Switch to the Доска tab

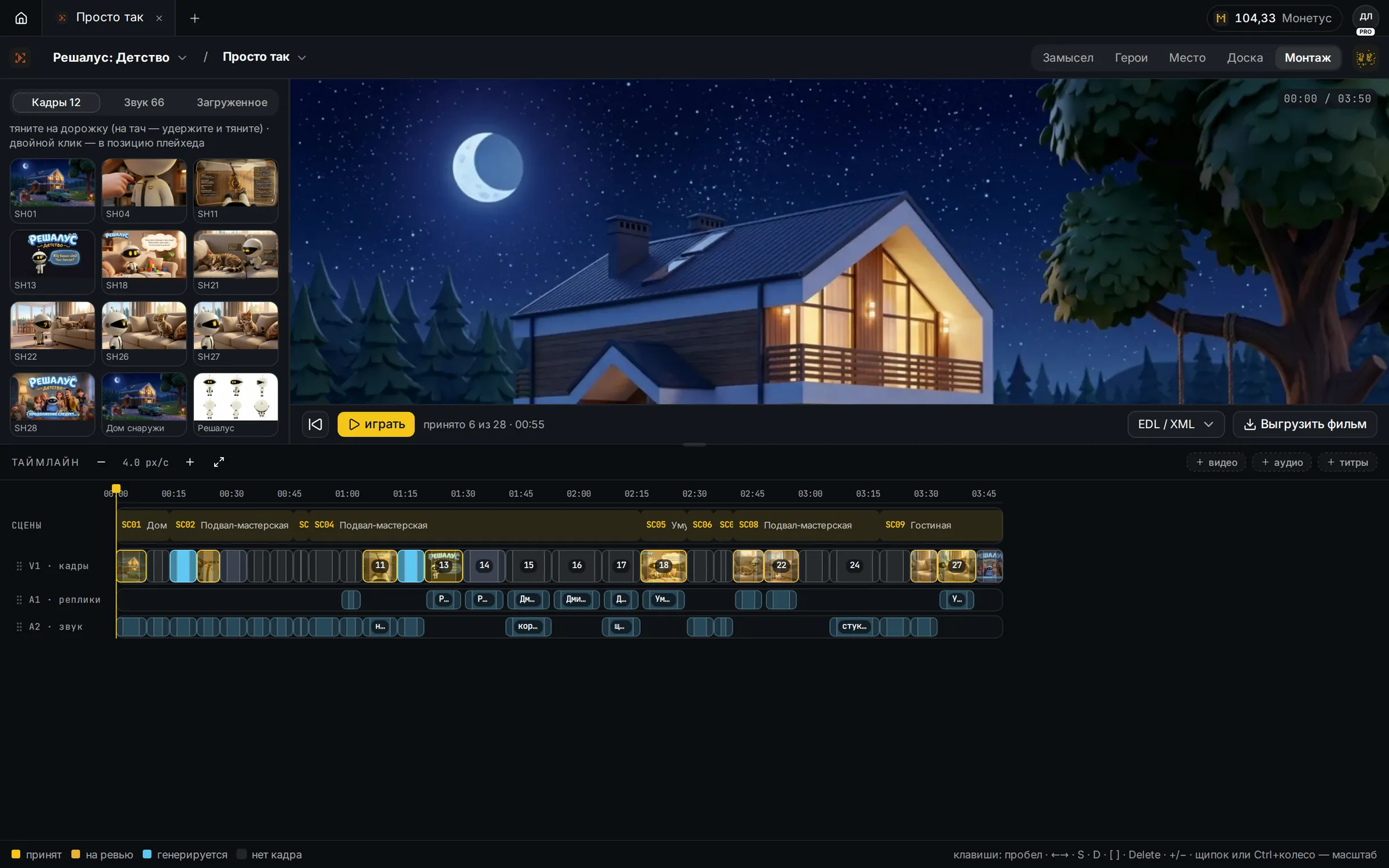pos(1245,57)
